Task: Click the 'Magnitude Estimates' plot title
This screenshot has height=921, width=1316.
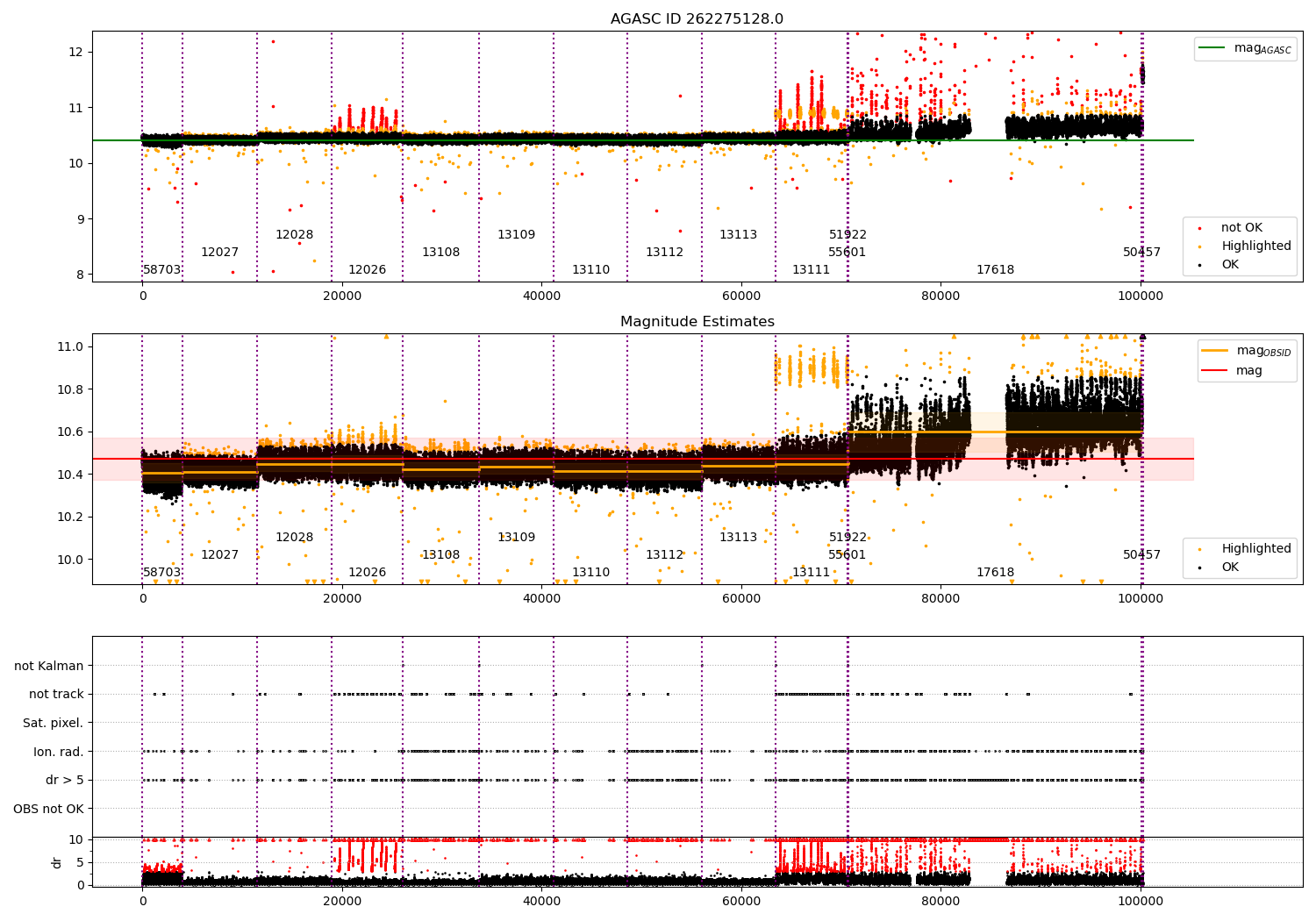Action: [697, 322]
